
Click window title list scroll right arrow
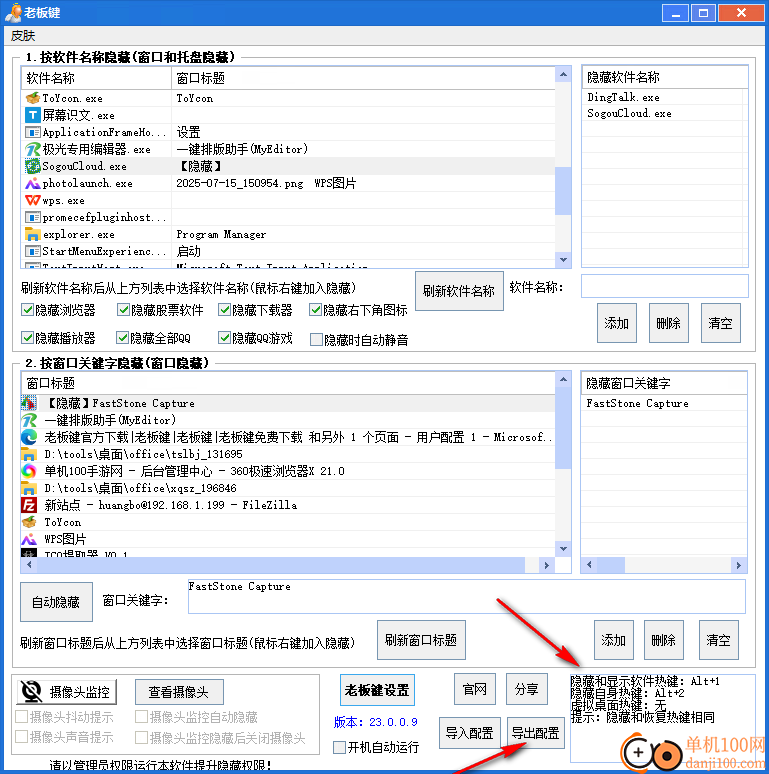(x=546, y=565)
